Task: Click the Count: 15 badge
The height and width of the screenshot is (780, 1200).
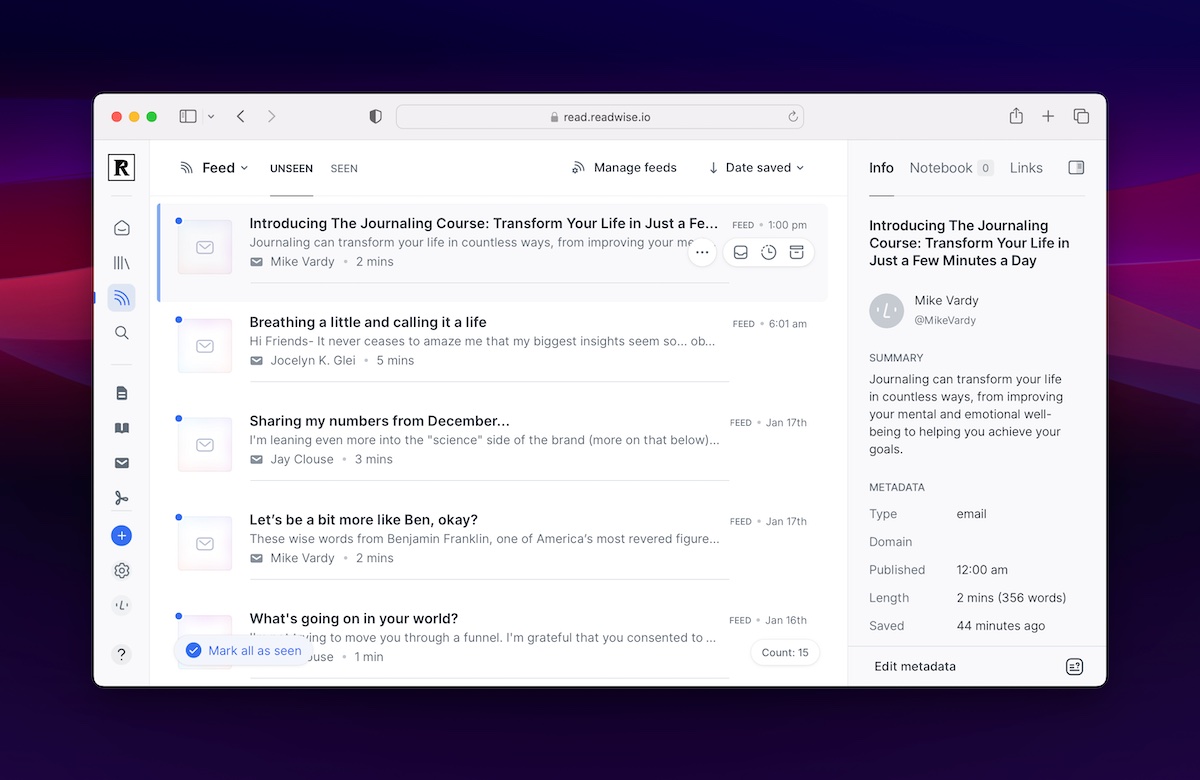Action: (x=785, y=653)
